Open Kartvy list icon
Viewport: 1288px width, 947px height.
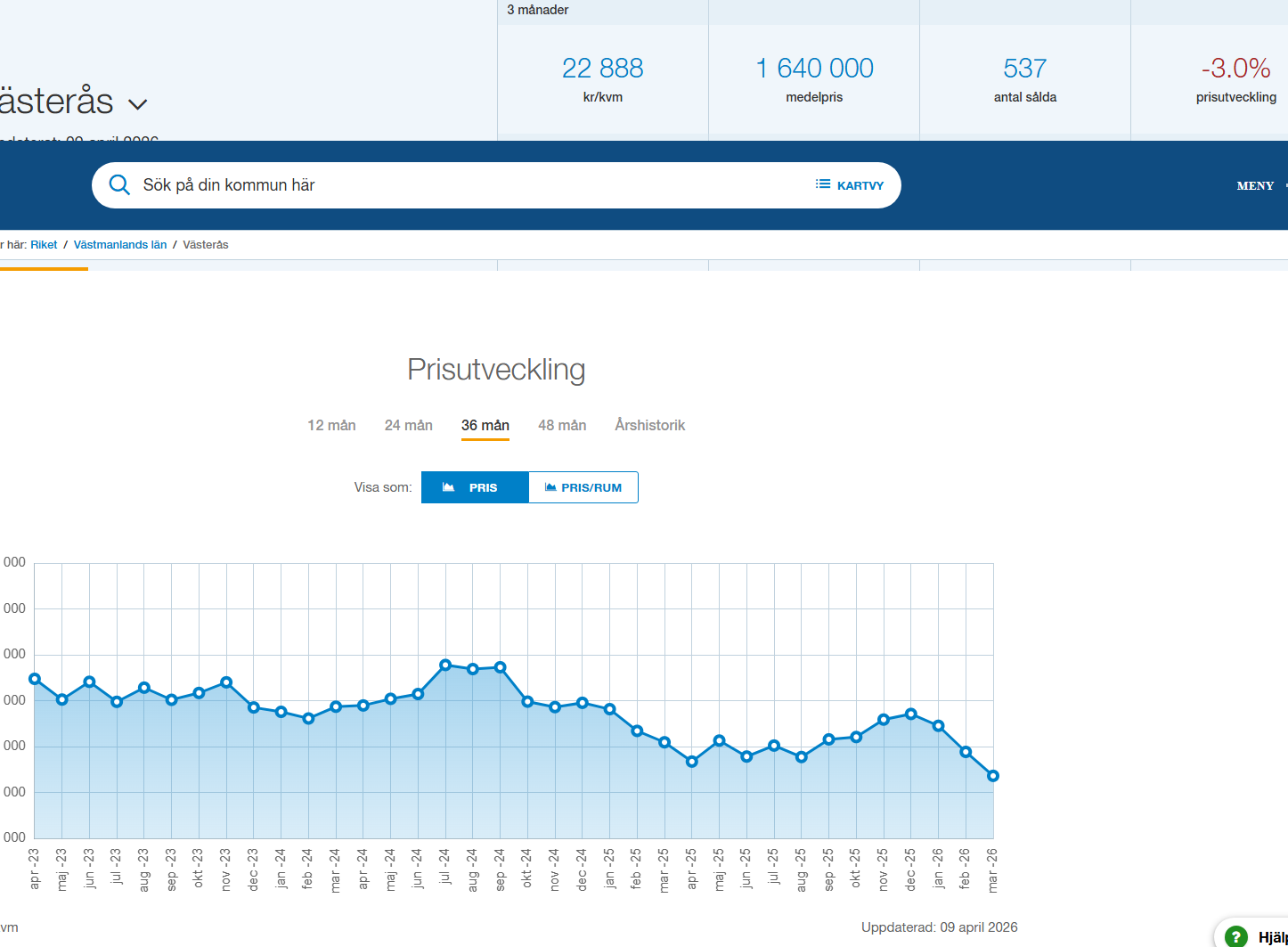coord(822,184)
